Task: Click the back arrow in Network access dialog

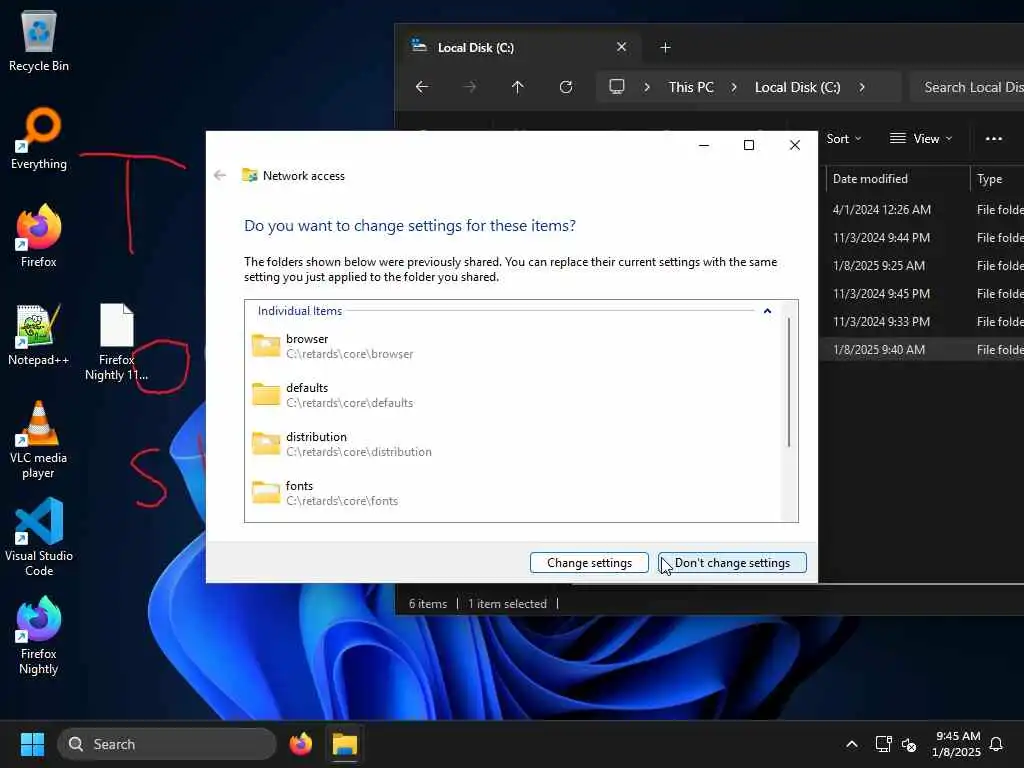Action: coord(220,175)
